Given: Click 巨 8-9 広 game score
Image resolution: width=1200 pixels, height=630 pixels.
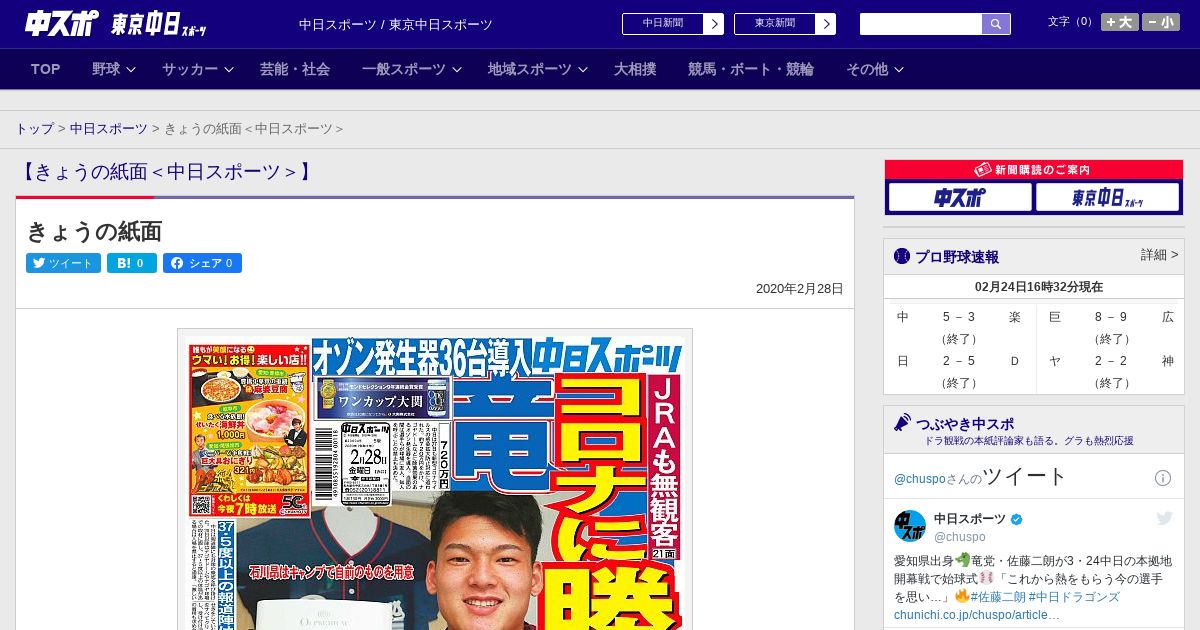Looking at the screenshot, I should [x=1111, y=327].
